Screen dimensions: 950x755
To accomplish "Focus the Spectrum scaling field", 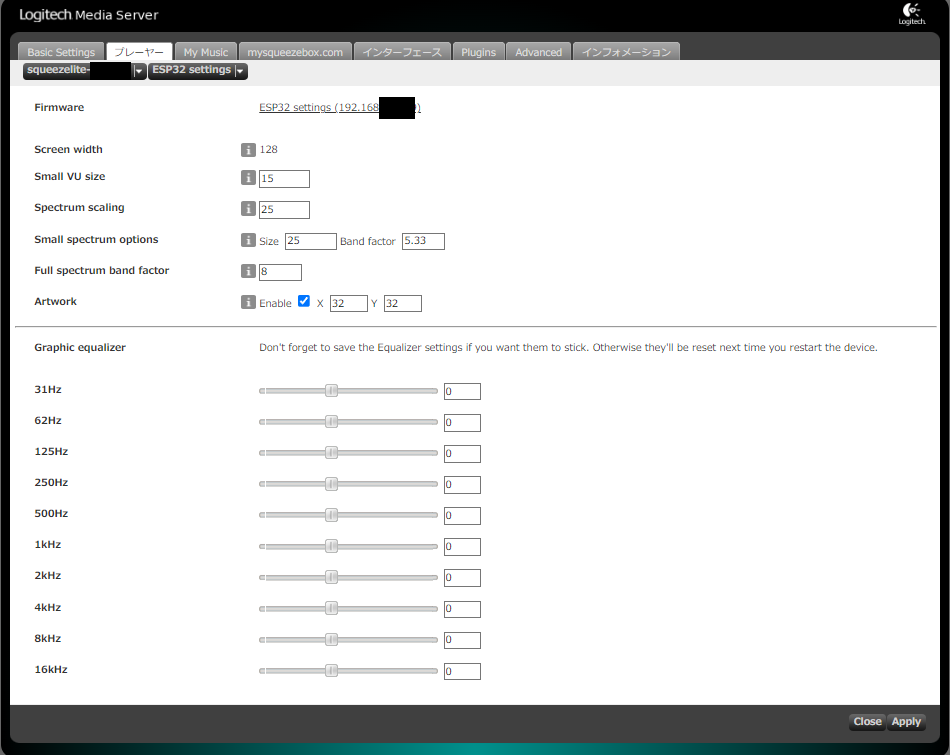I will coord(284,210).
